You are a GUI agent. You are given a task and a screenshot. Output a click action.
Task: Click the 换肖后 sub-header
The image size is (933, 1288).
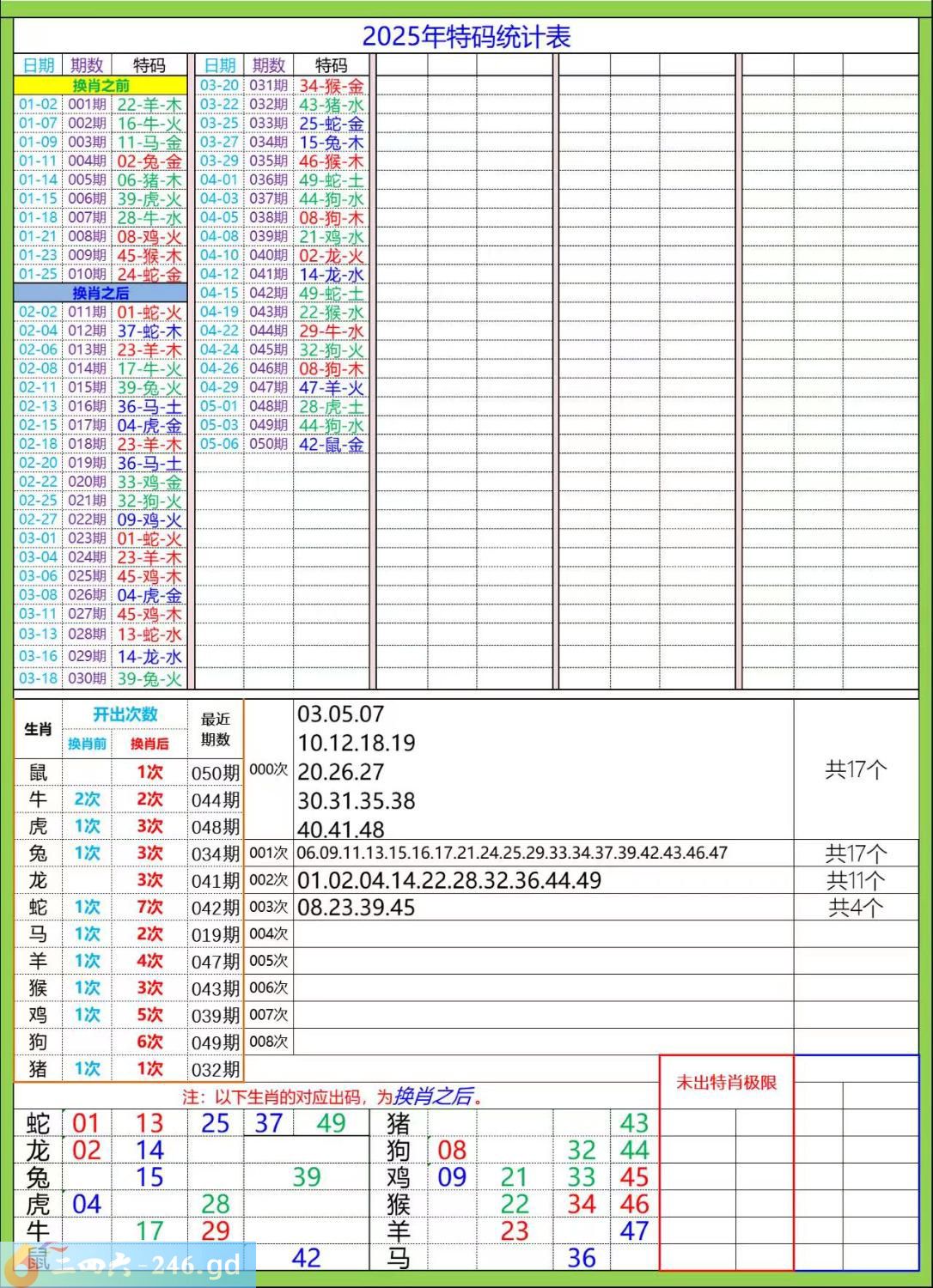149,744
